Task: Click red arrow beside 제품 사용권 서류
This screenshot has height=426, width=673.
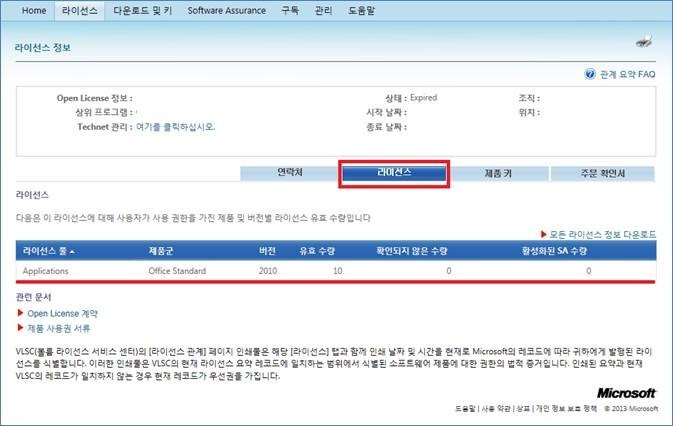Action: pos(20,328)
